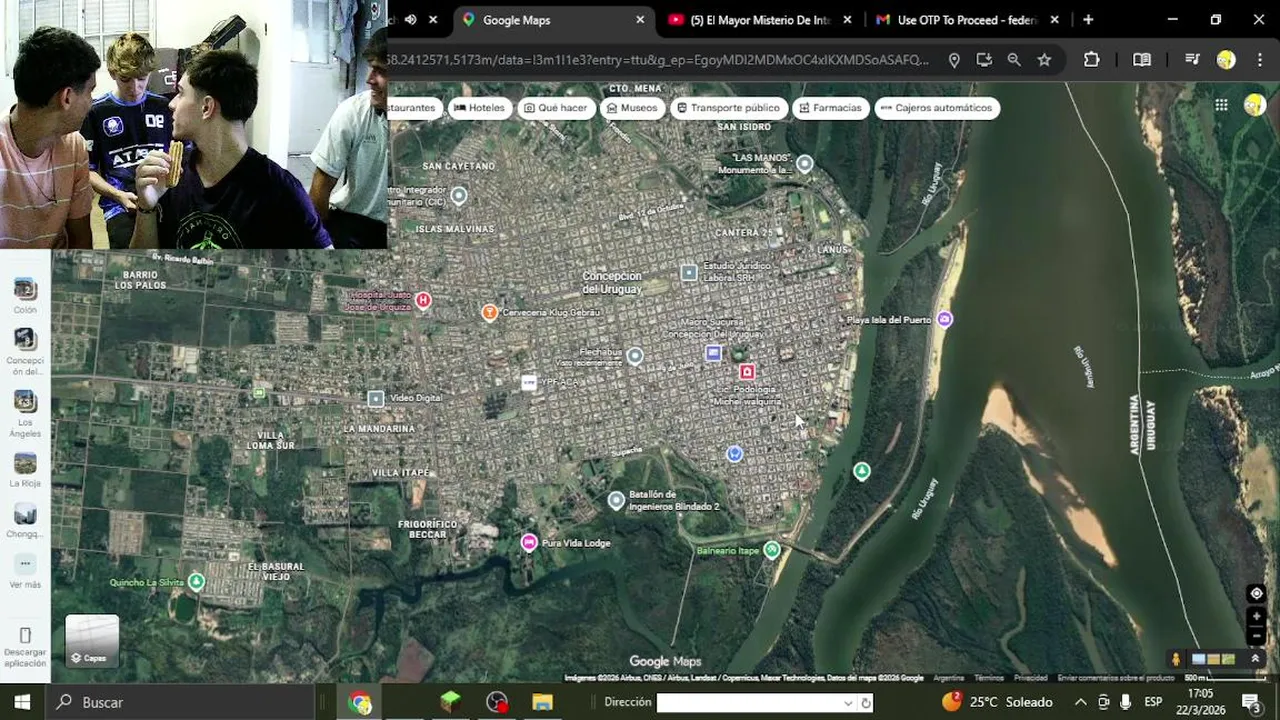Open recent Chongq... entry

pos(25,522)
